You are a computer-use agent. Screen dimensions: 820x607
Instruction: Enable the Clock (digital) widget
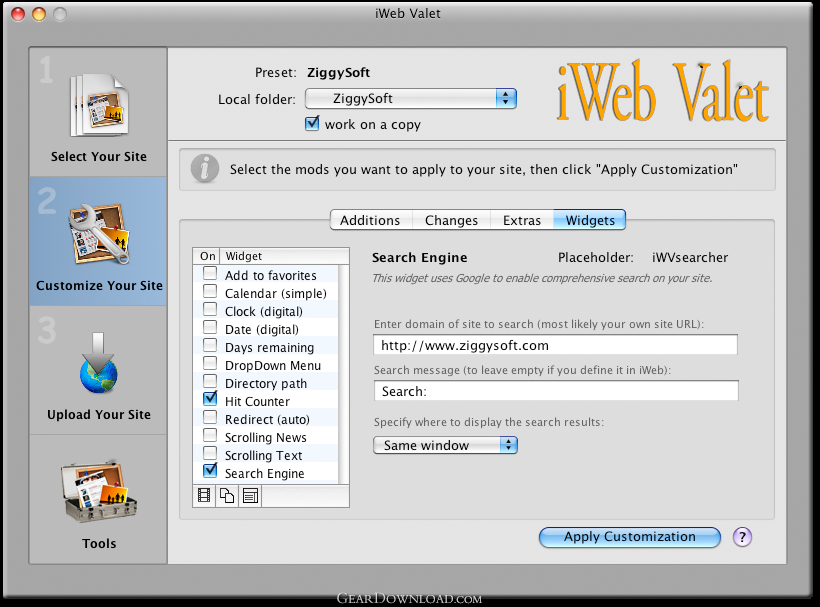pyautogui.click(x=210, y=309)
